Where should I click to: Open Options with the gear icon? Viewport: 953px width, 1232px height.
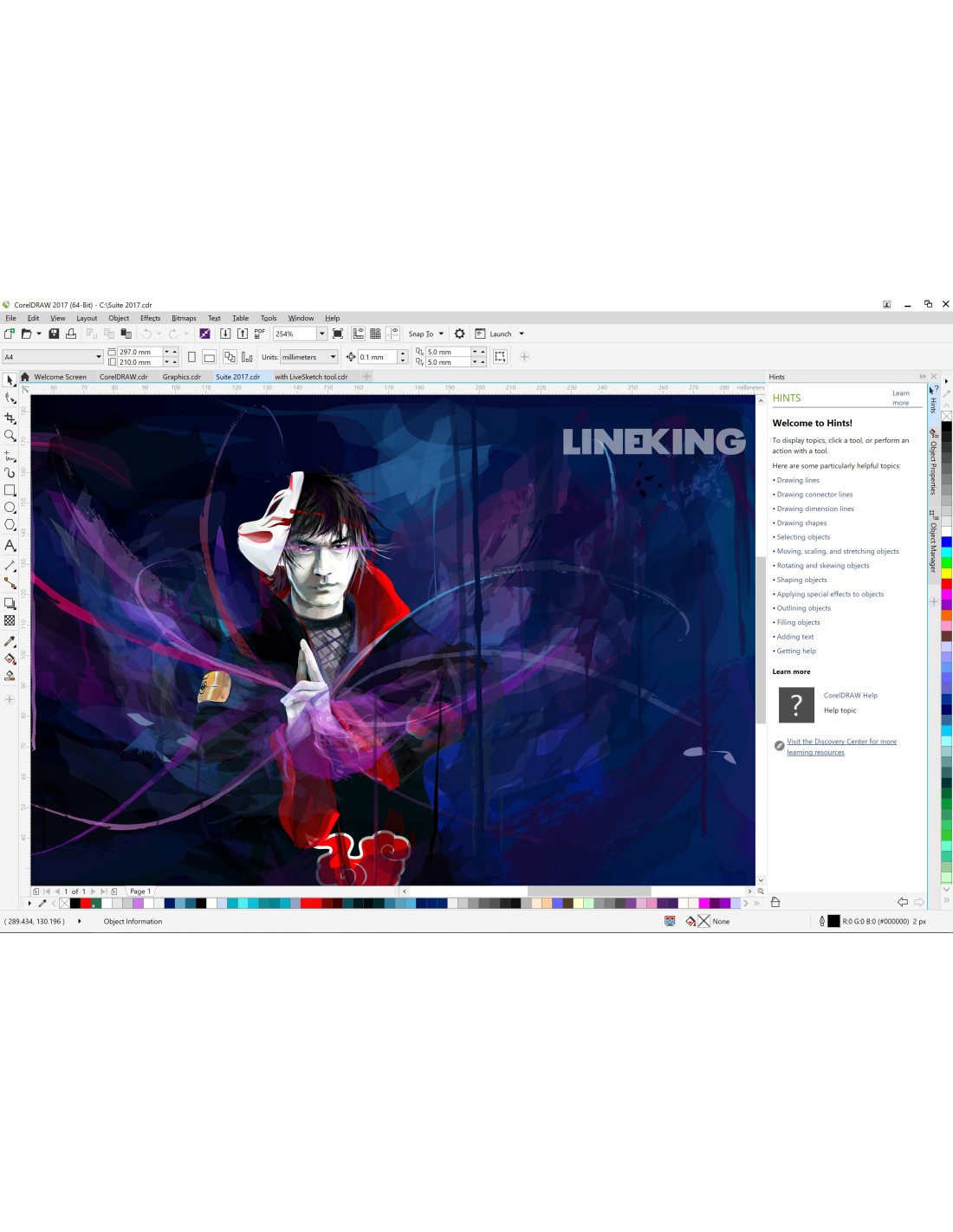(x=459, y=334)
